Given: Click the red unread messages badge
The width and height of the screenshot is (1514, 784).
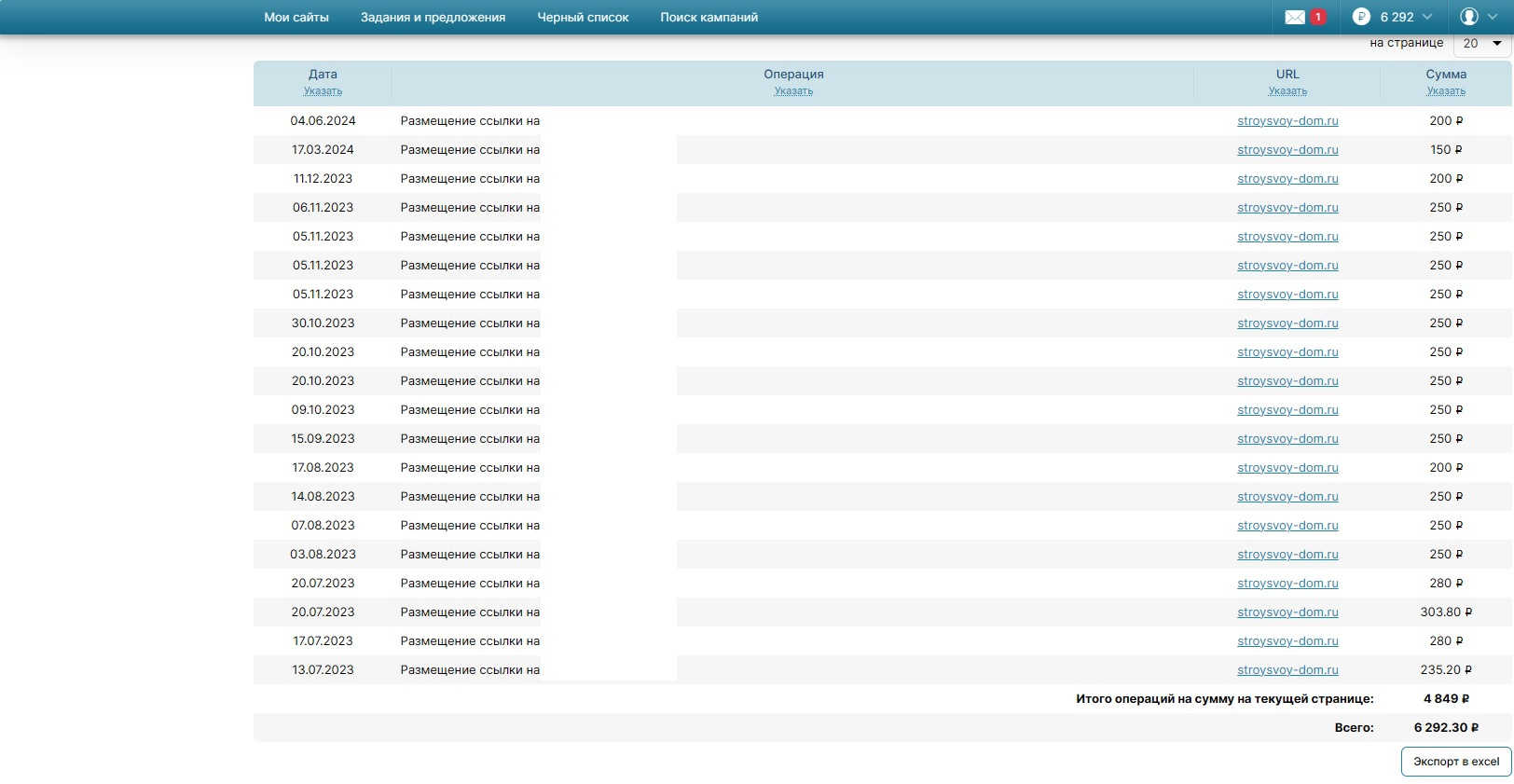Looking at the screenshot, I should [1318, 17].
